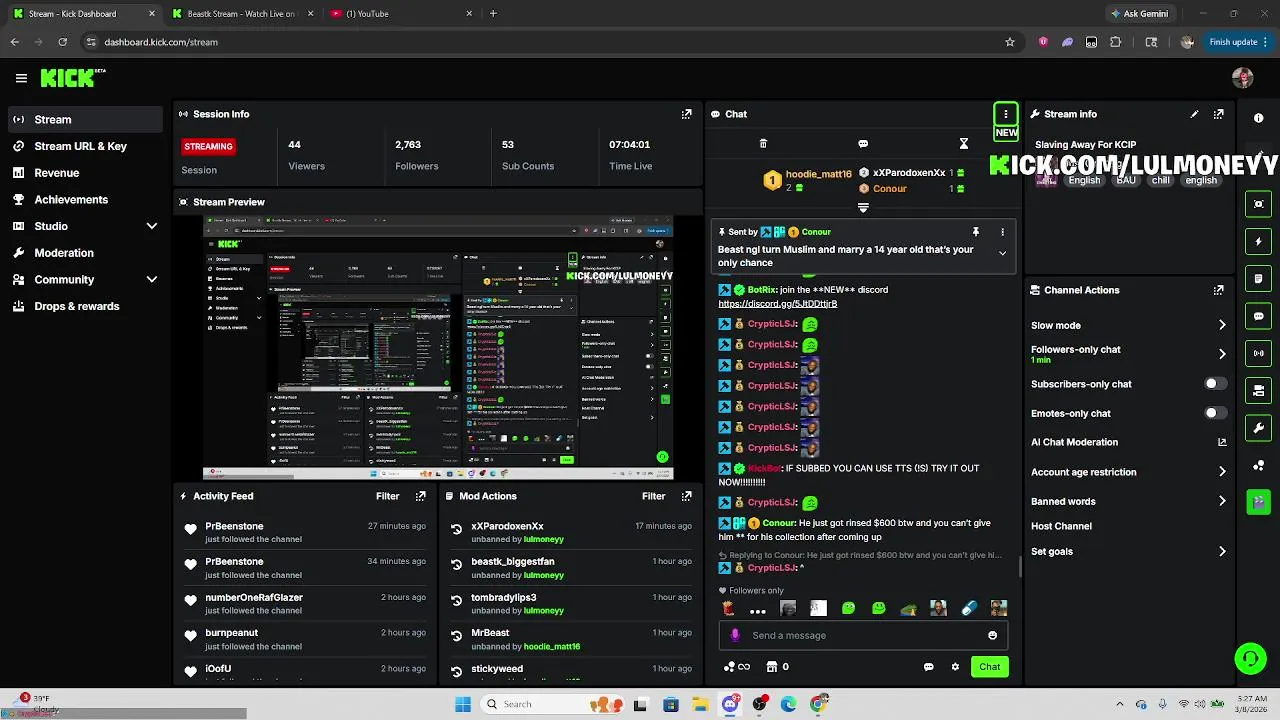Click Host Channel action
Viewport: 1280px width, 720px height.
point(1061,526)
